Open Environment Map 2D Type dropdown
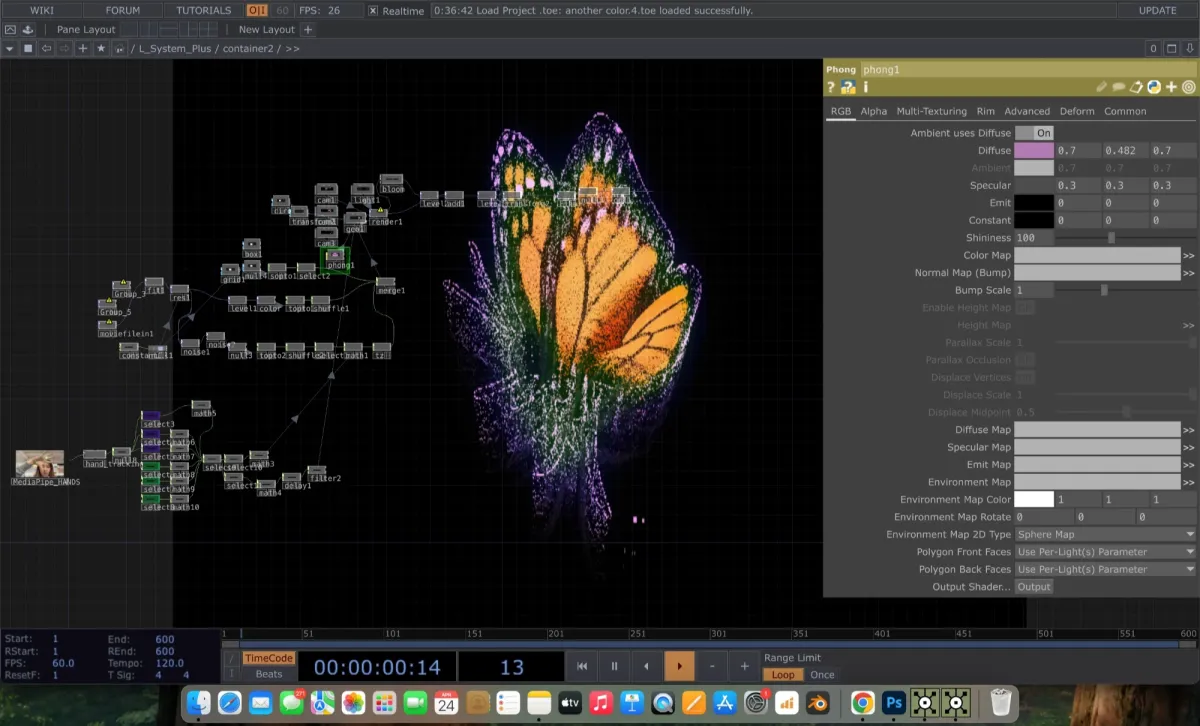 tap(1105, 535)
